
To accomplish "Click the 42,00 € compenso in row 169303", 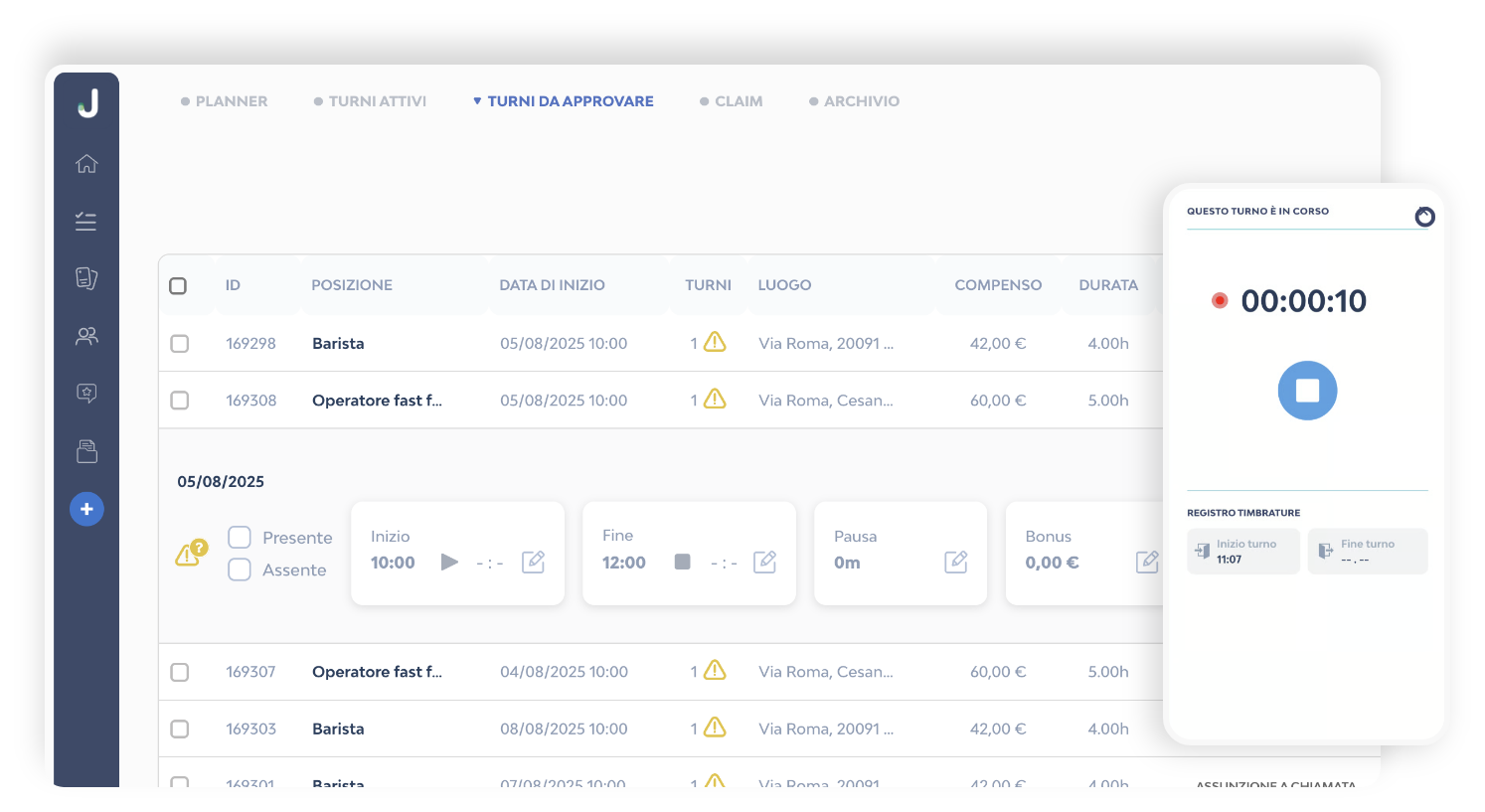I will click(x=998, y=730).
